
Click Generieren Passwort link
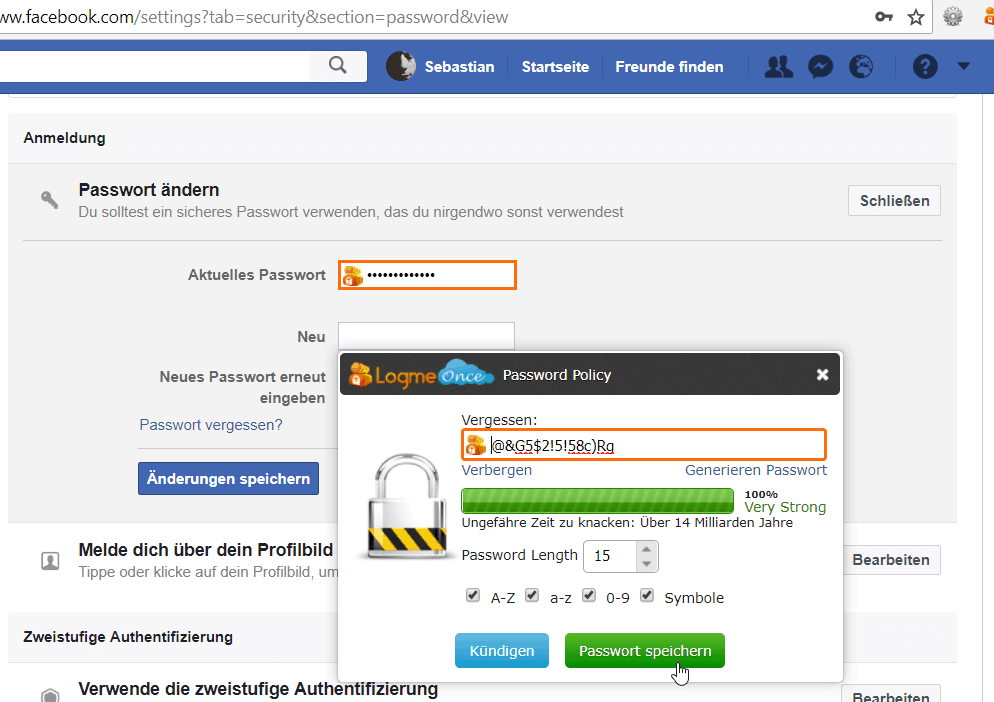[x=756, y=470]
